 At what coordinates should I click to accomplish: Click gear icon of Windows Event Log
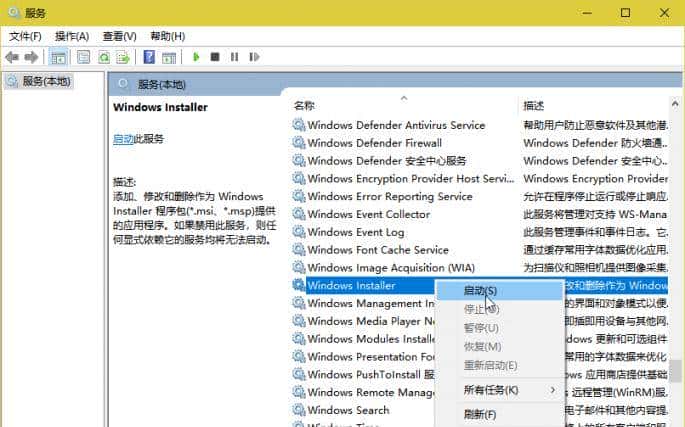coord(299,232)
